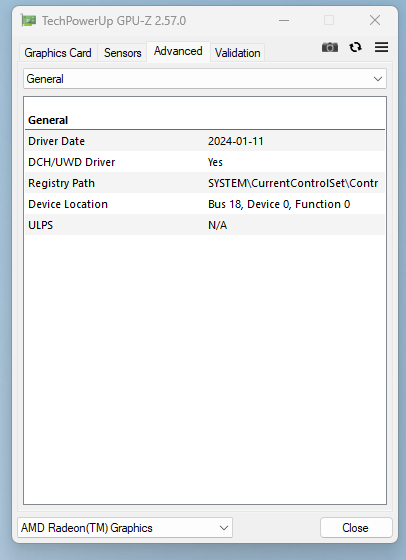The width and height of the screenshot is (406, 560).
Task: Click the bold General section header
Action: [x=48, y=120]
